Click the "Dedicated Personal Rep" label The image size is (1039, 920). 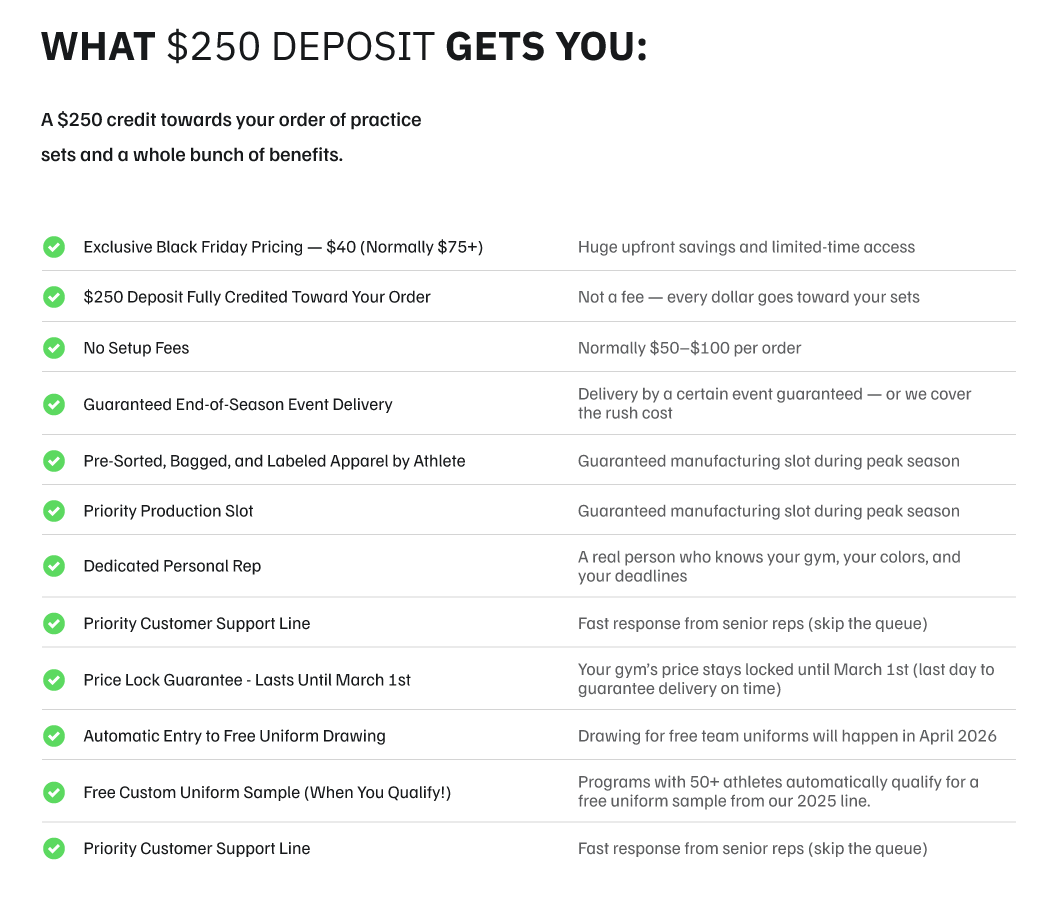172,566
